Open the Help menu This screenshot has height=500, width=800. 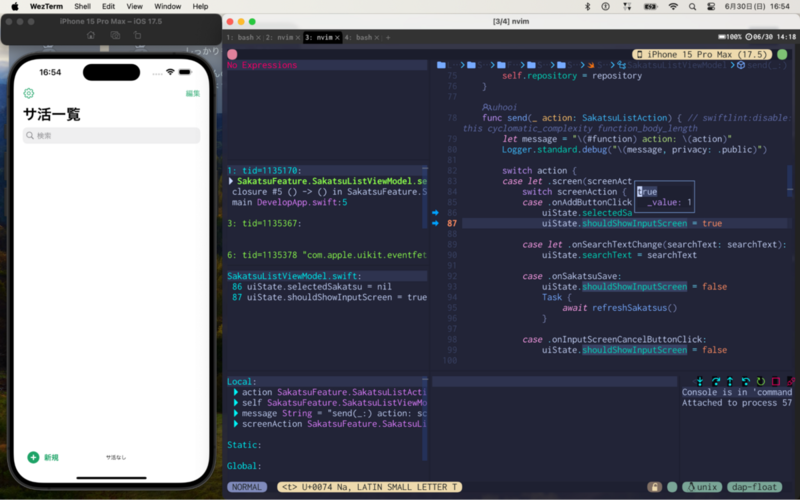click(200, 7)
